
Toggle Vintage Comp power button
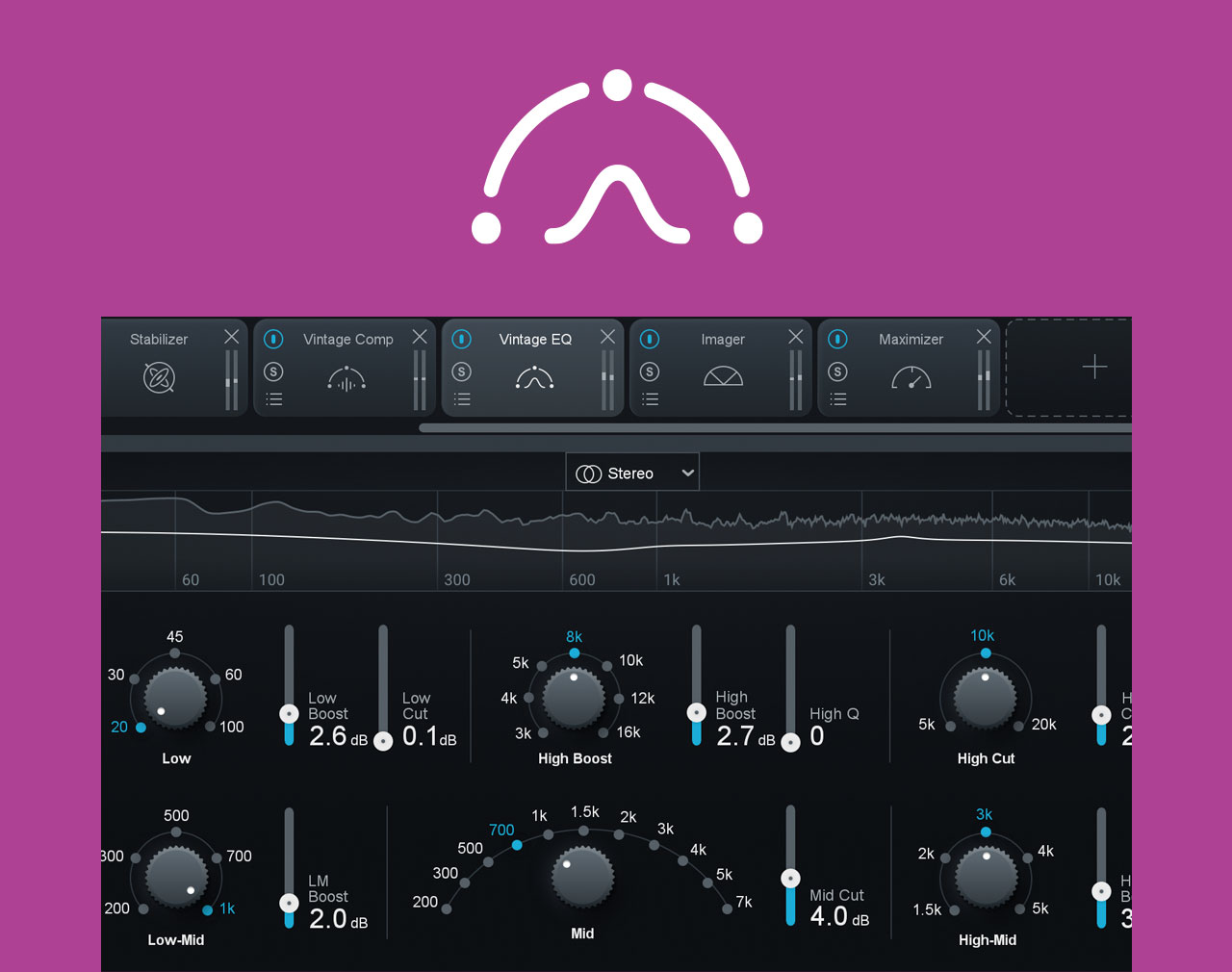(273, 339)
